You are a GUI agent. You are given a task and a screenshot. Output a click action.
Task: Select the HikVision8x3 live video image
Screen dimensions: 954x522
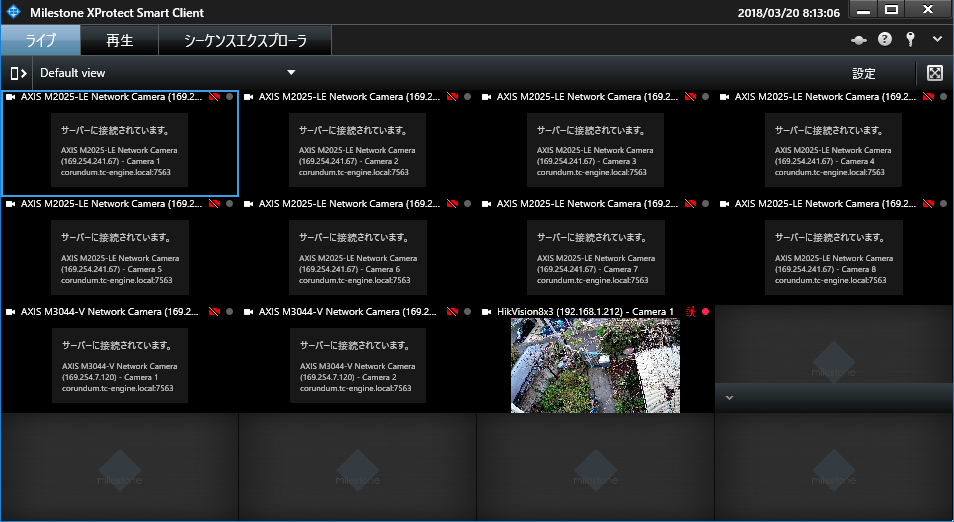coord(595,366)
